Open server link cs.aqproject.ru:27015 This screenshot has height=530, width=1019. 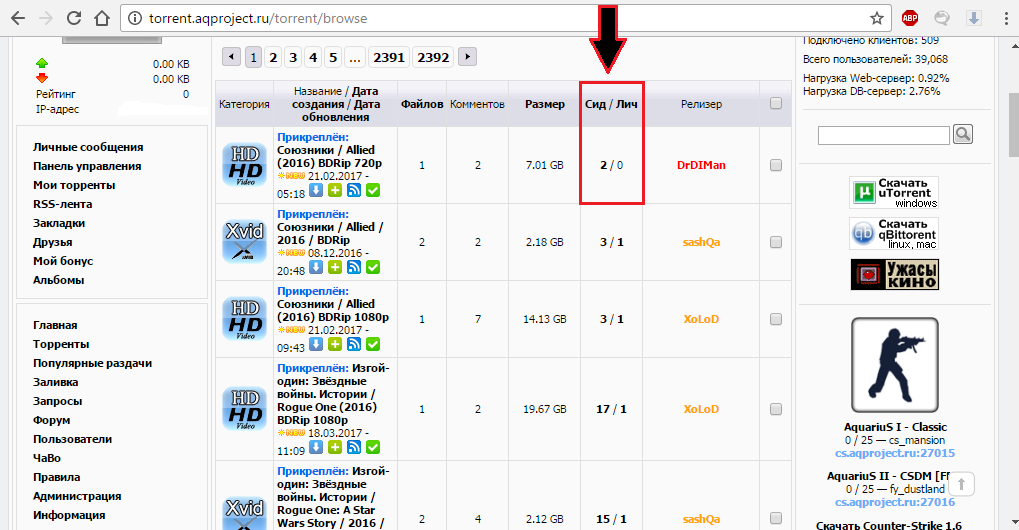pyautogui.click(x=895, y=453)
